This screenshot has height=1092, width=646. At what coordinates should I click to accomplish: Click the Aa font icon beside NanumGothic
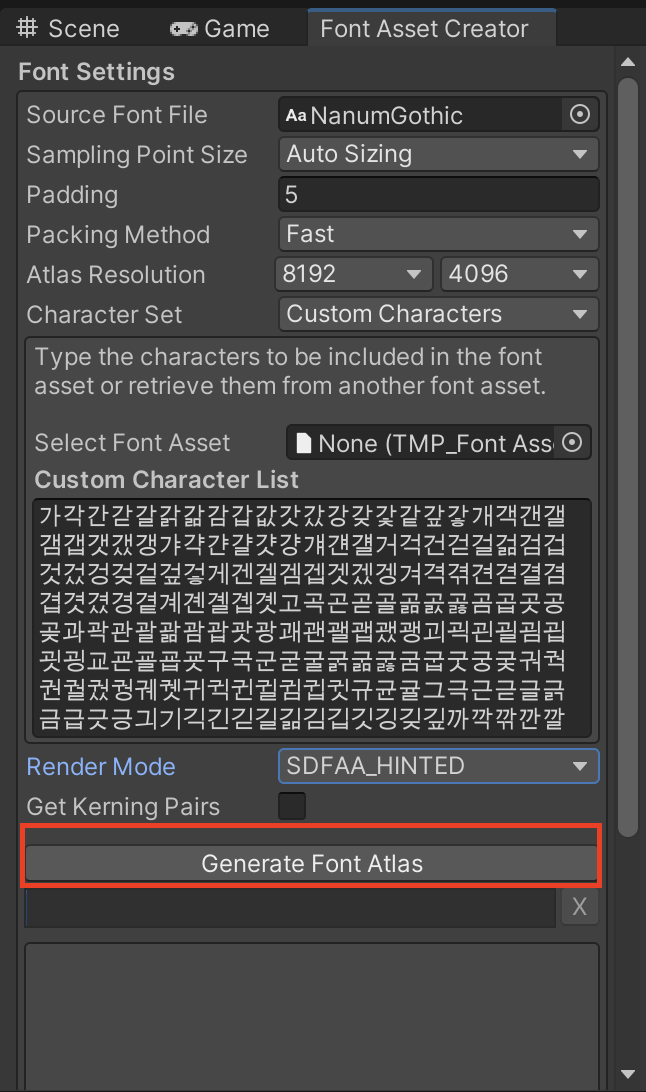296,116
